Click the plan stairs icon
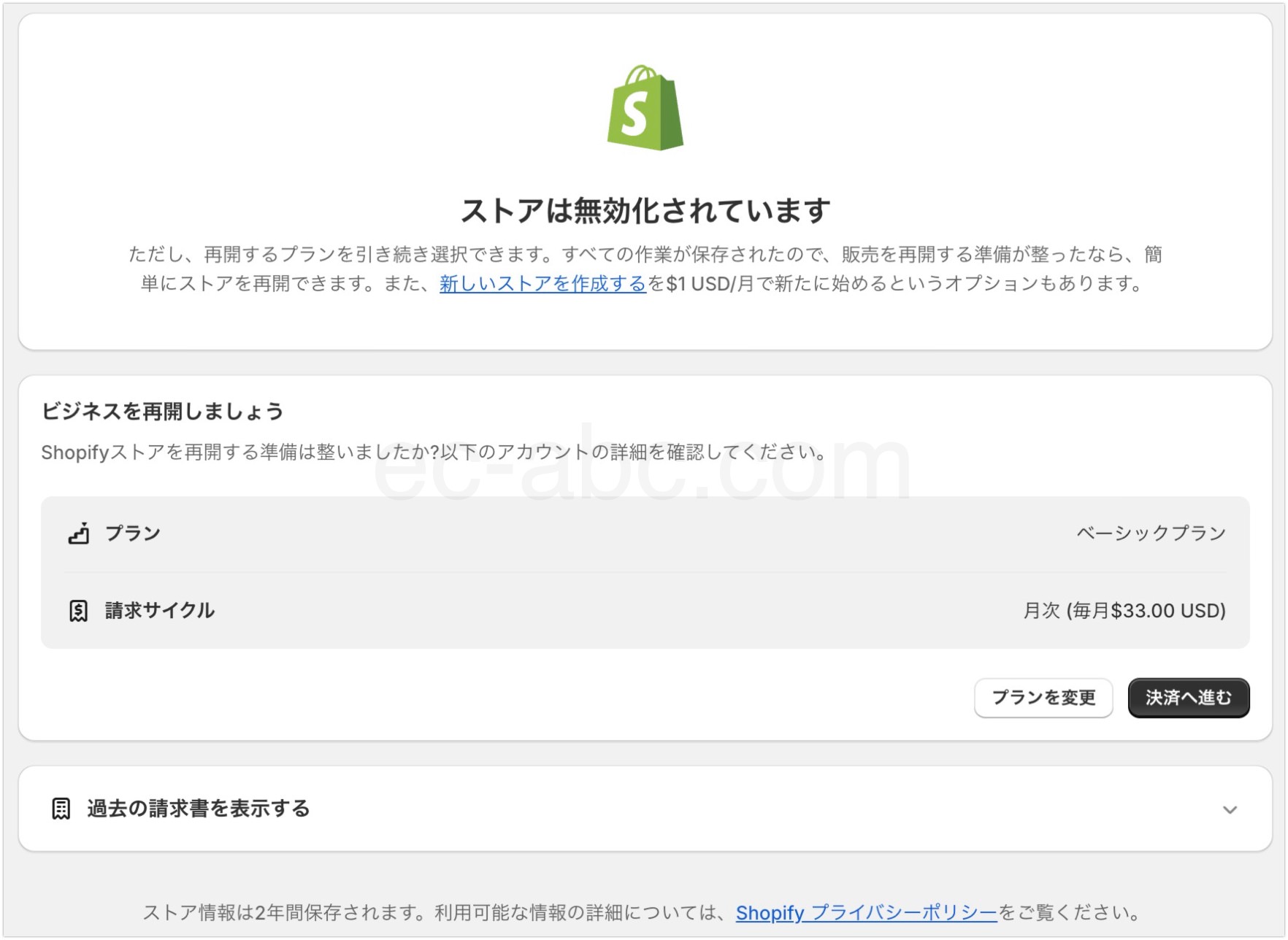 coord(79,533)
